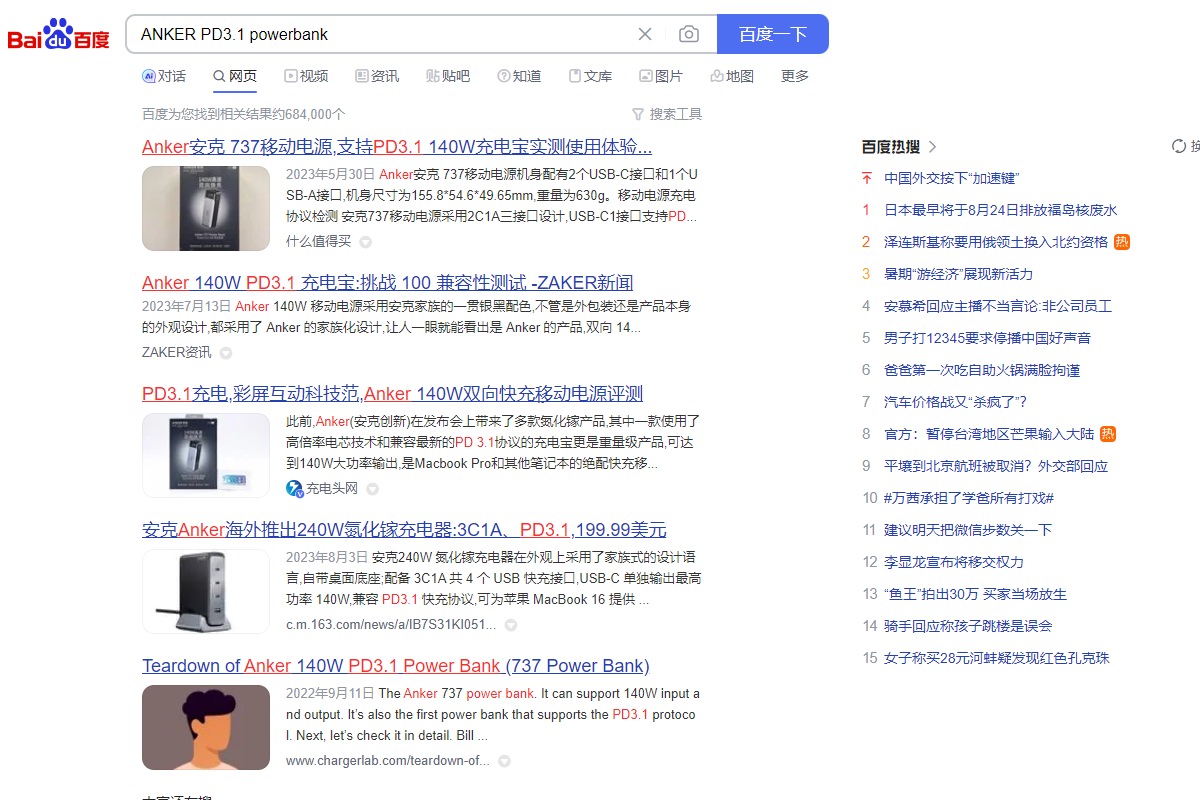Switch to the 地图 tab
Screen dimensions: 1200x800
tap(732, 76)
